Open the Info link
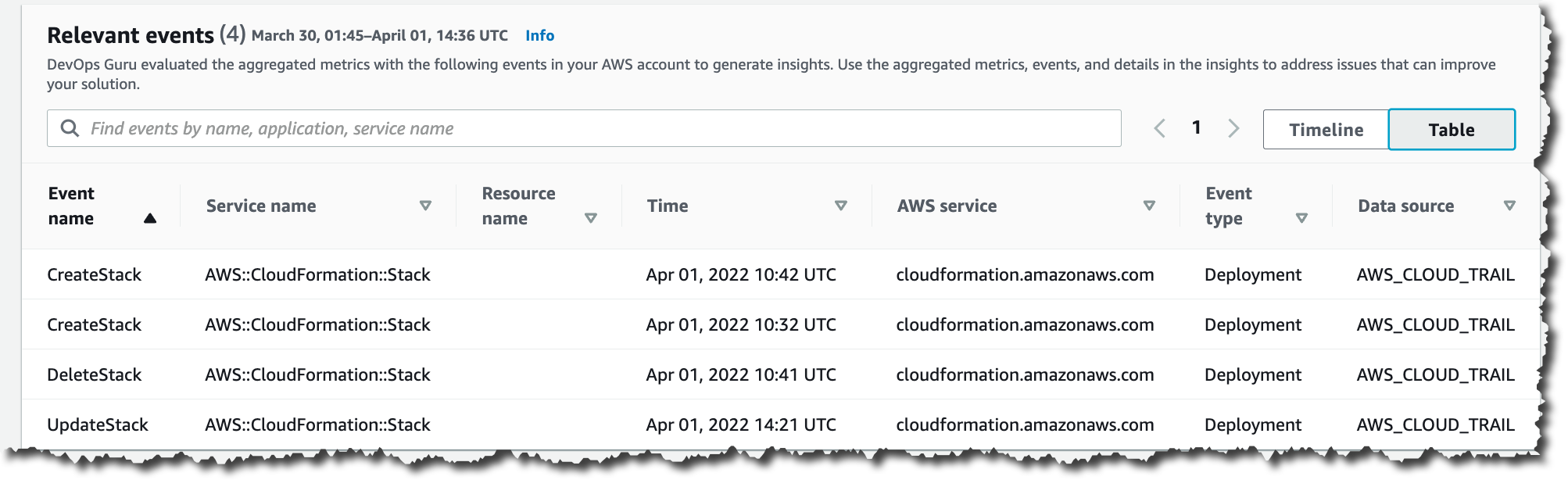 tap(539, 35)
